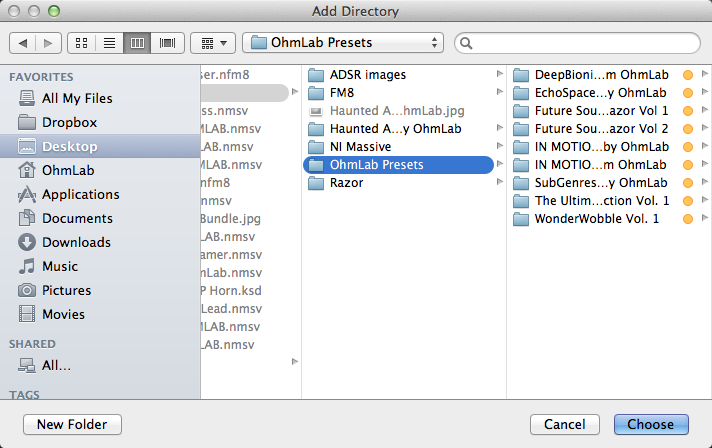Cancel the Add Directory dialog
This screenshot has width=712, height=448.
(564, 424)
